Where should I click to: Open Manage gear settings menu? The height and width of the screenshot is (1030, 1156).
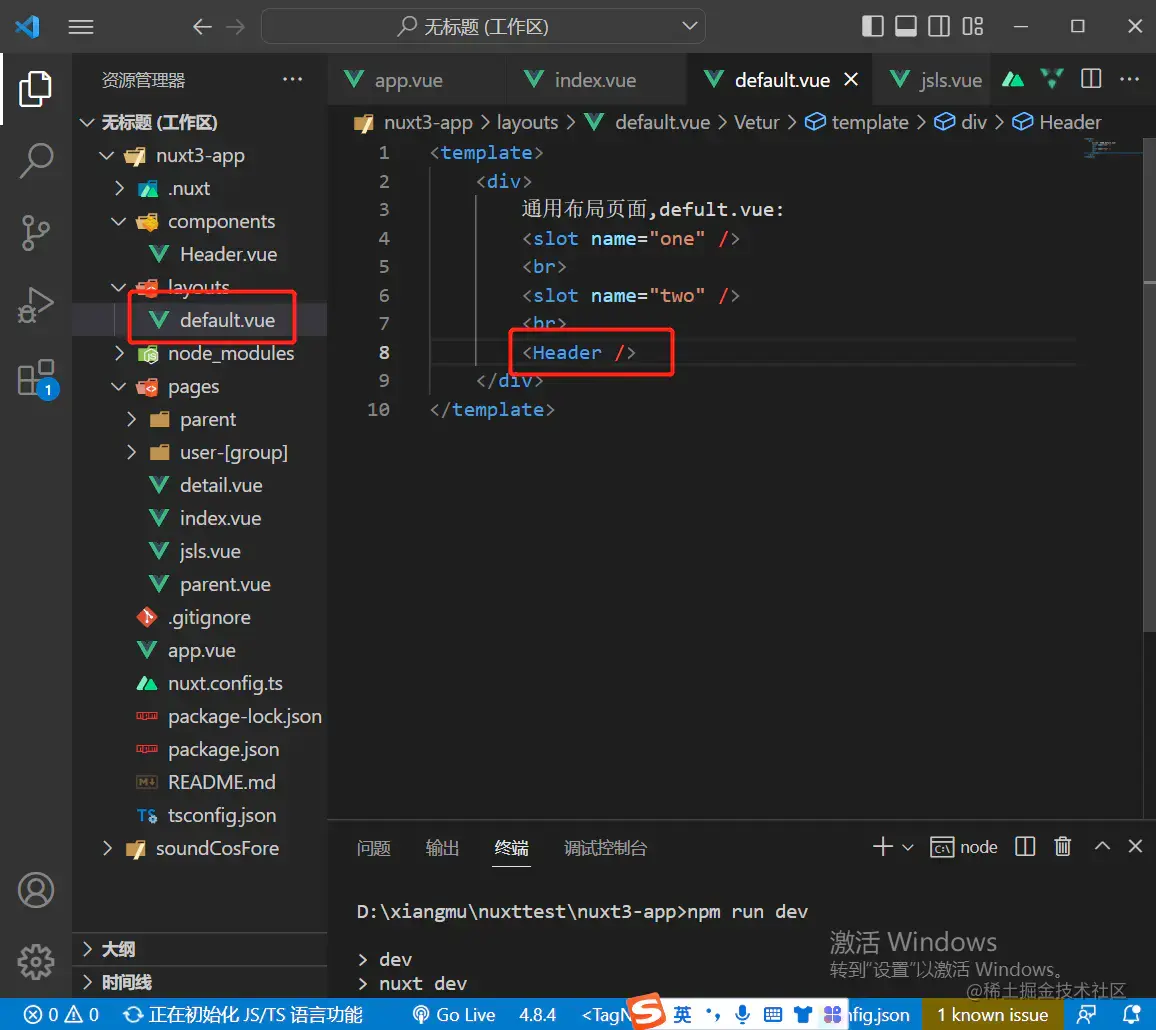click(35, 962)
